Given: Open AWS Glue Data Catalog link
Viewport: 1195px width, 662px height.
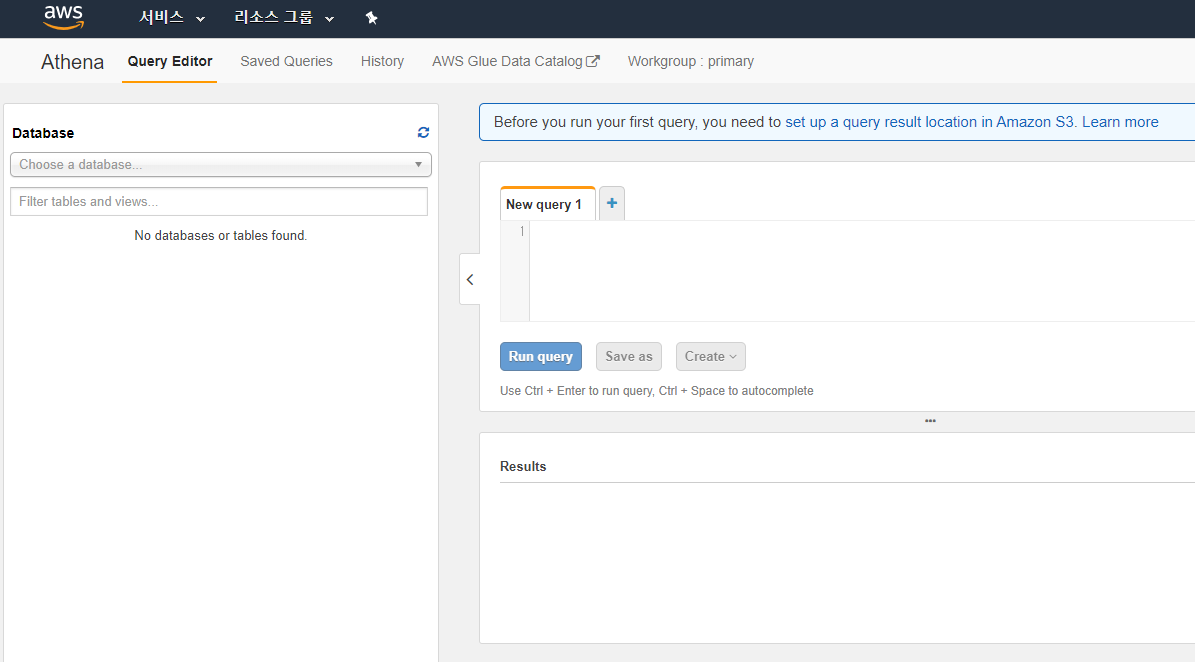Looking at the screenshot, I should point(515,62).
